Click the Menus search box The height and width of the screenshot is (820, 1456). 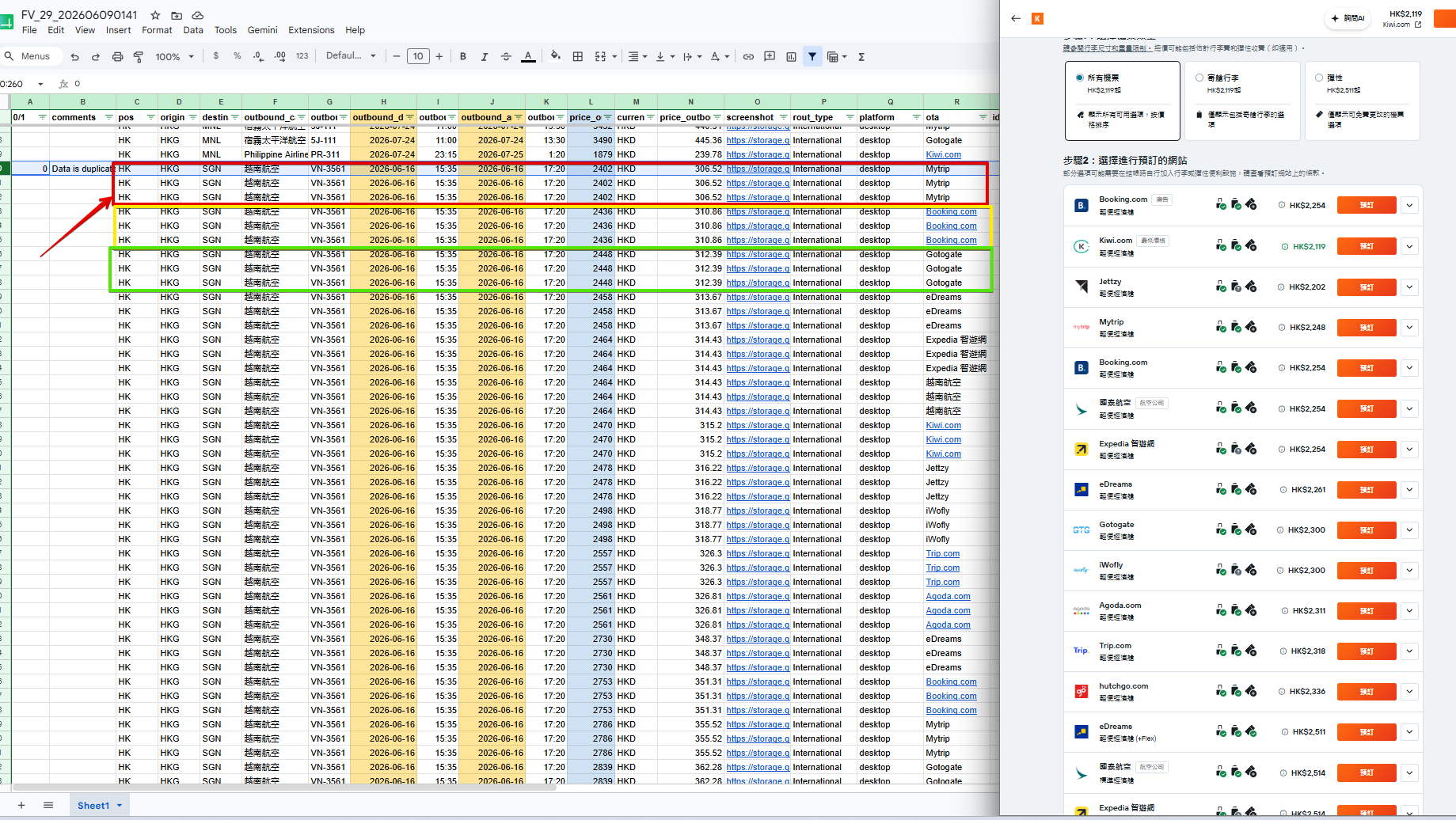point(30,56)
